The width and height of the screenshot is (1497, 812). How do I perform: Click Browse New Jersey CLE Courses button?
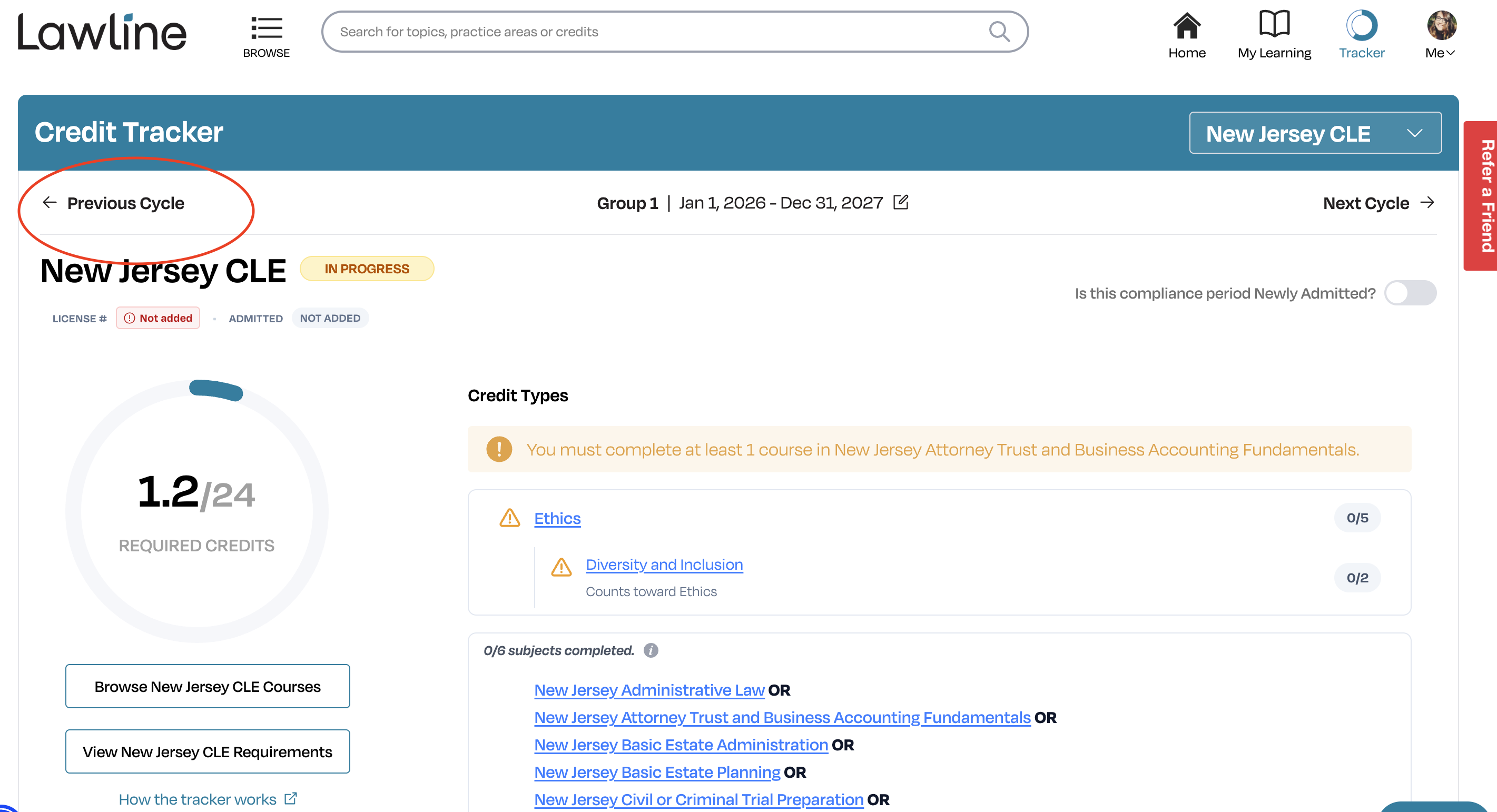(208, 686)
